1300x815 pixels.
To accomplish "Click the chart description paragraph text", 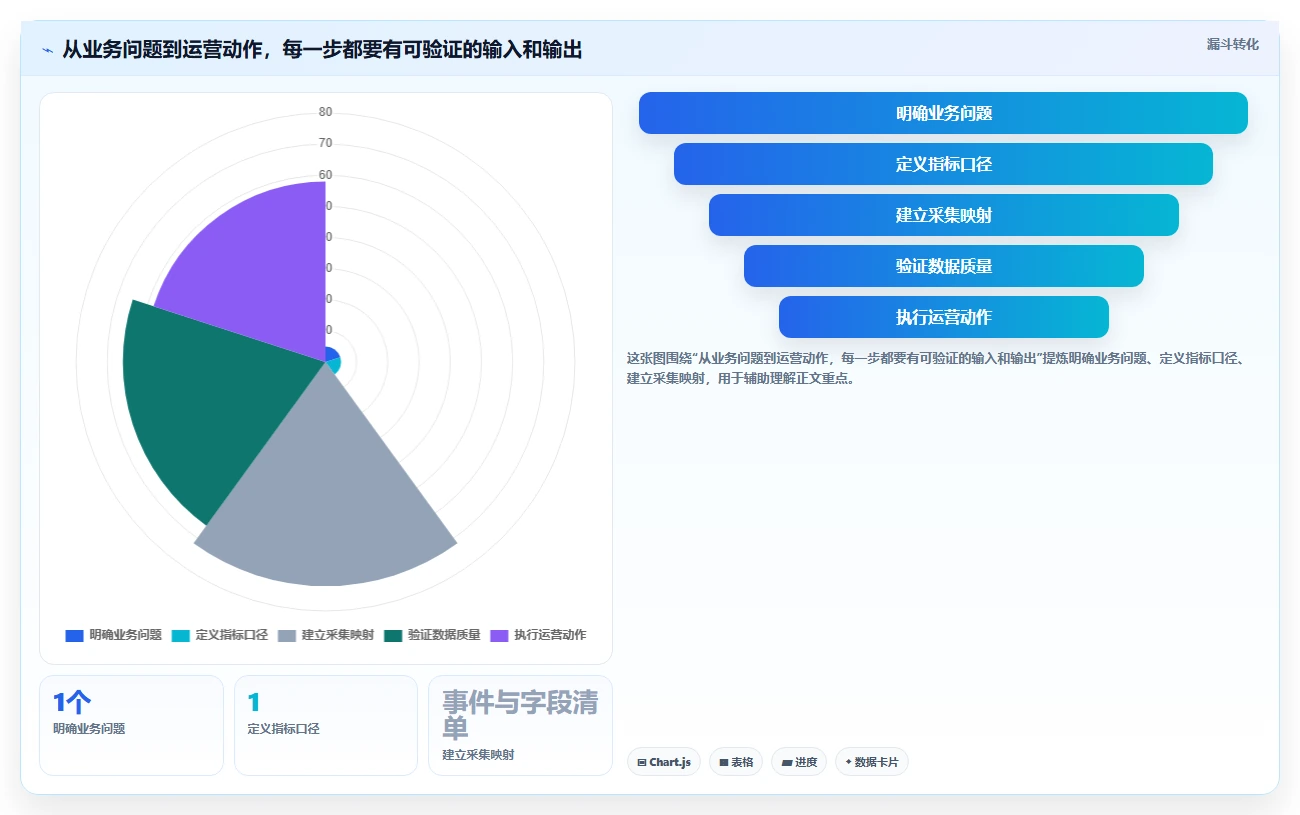I will point(935,368).
